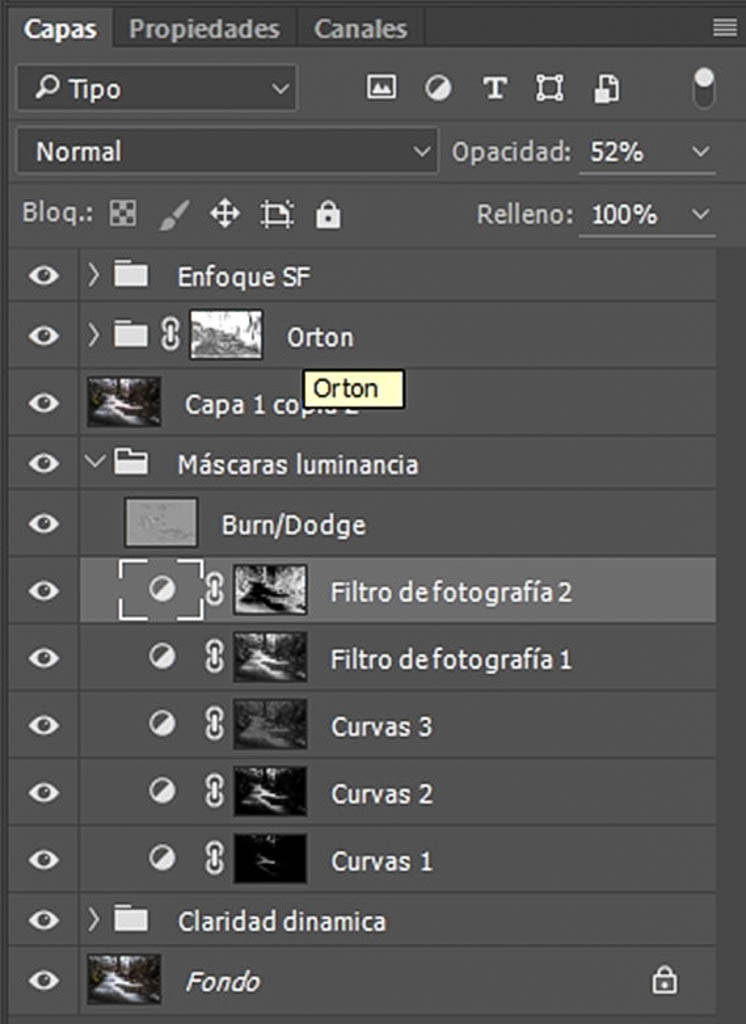Click lock transparent pixels icon

pos(123,214)
